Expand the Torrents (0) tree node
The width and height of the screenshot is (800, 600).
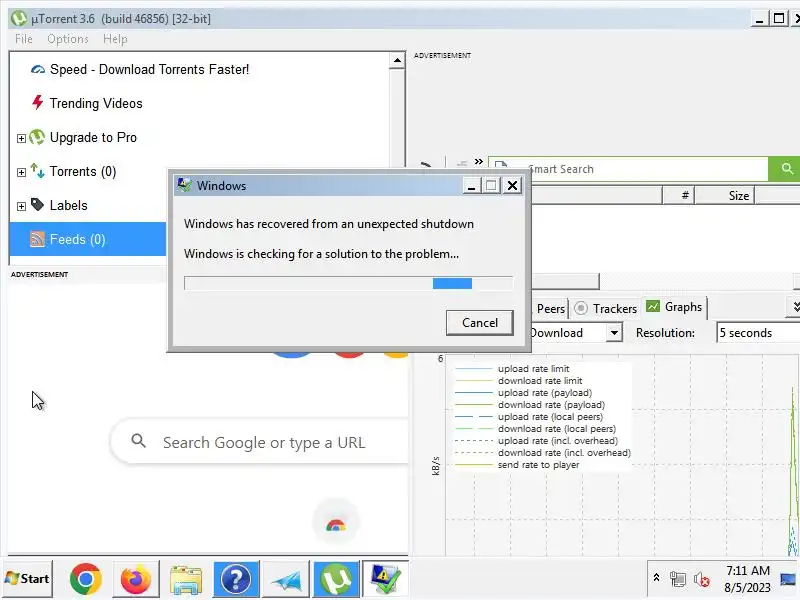pyautogui.click(x=21, y=172)
